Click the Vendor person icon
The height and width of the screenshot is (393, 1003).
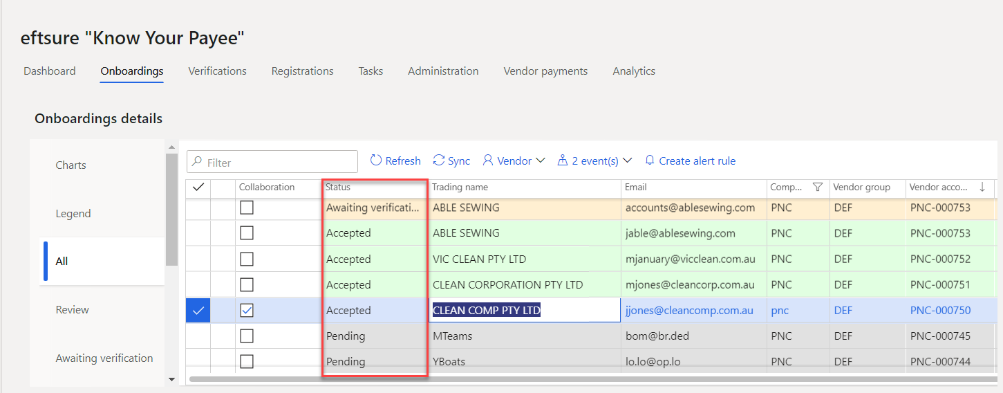tap(488, 161)
